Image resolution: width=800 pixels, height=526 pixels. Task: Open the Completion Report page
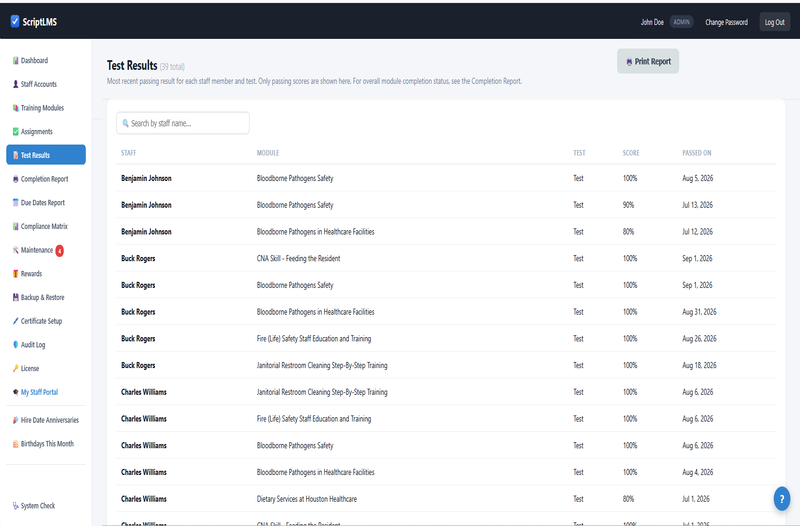tap(46, 179)
